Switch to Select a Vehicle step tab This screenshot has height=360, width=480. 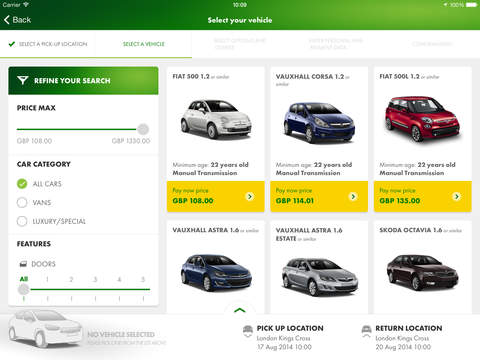pos(144,44)
